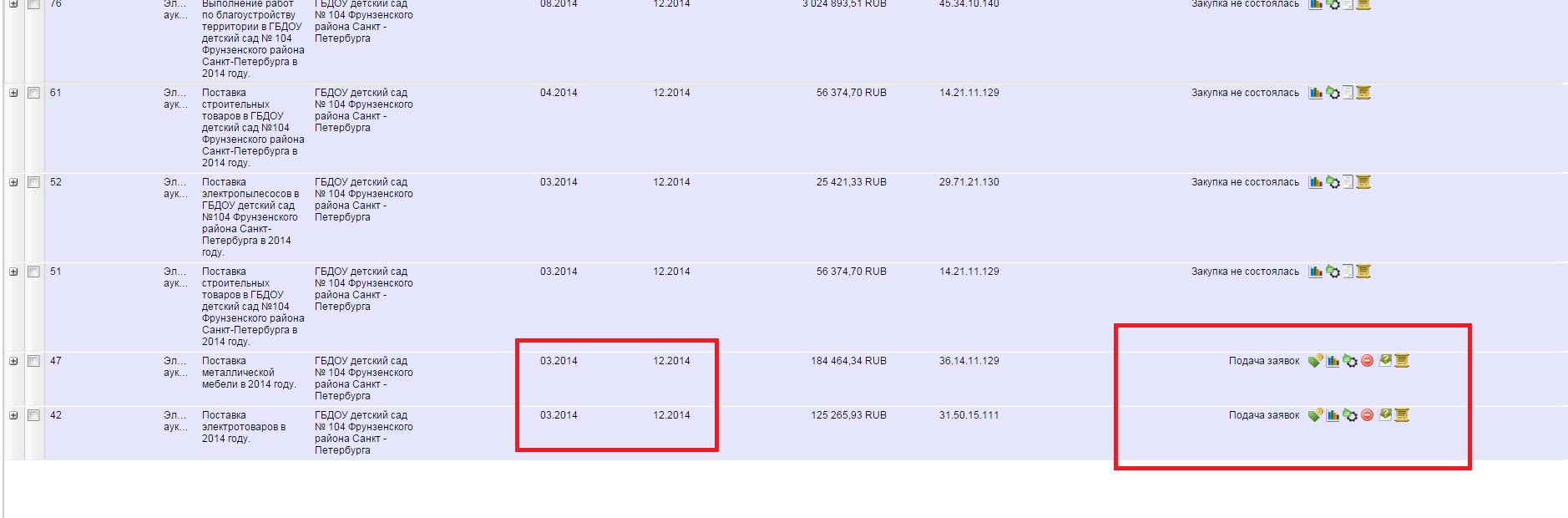
Task: Click 'Закупка не состоялась' status in row 52
Action: 1245,182
